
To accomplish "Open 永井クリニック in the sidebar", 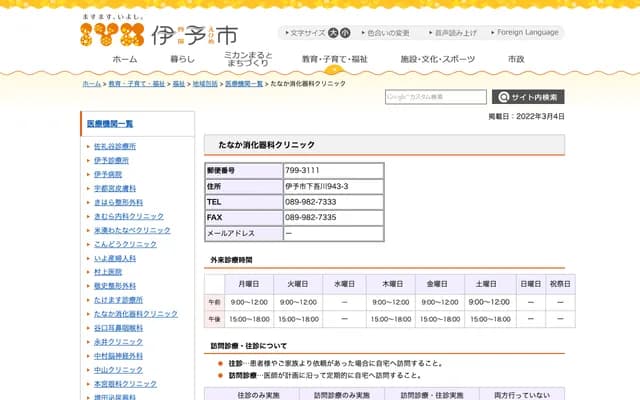I will pyautogui.click(x=118, y=342).
